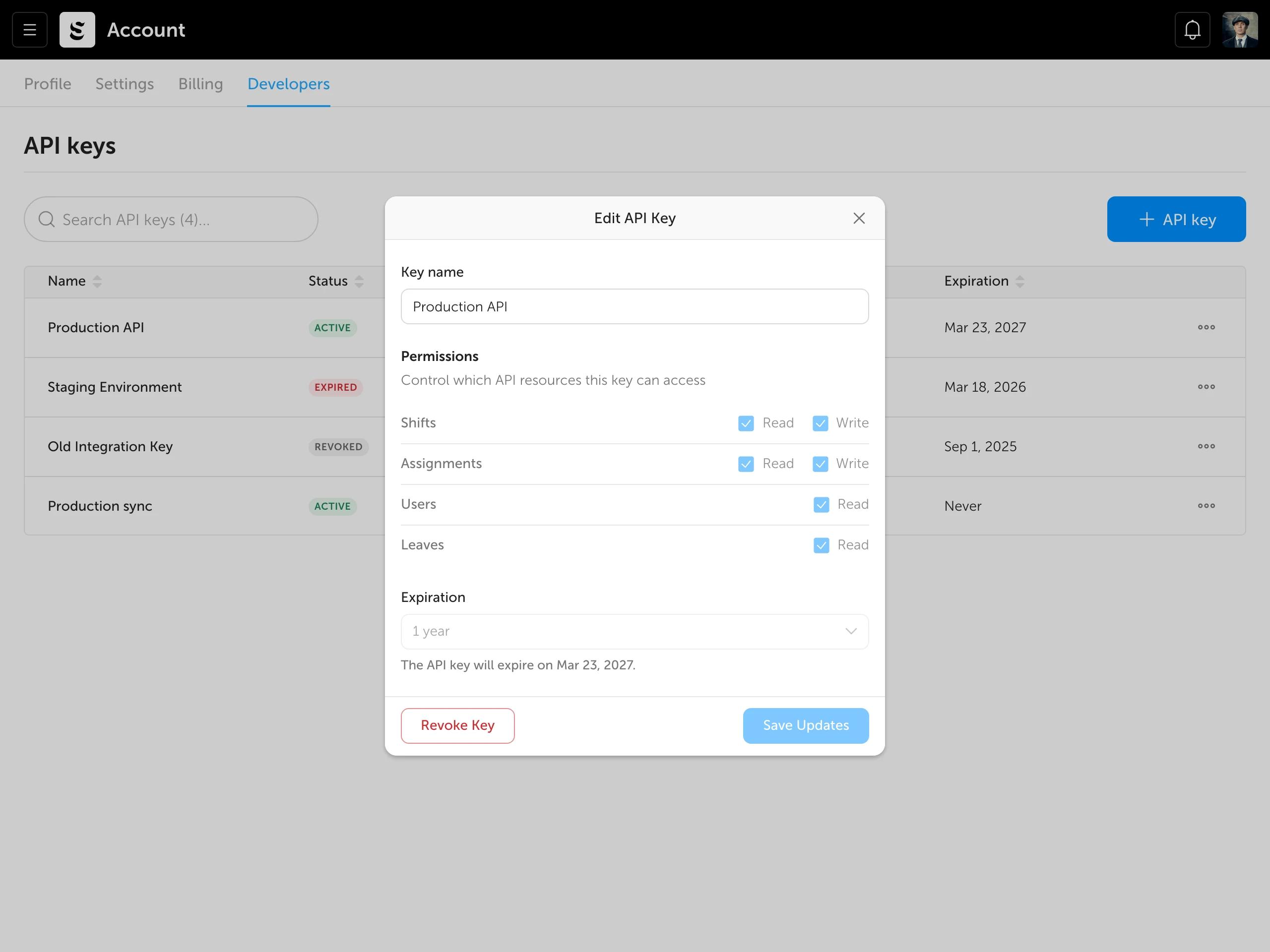The width and height of the screenshot is (1270, 952).
Task: Toggle Users Read permission checkbox
Action: click(821, 505)
